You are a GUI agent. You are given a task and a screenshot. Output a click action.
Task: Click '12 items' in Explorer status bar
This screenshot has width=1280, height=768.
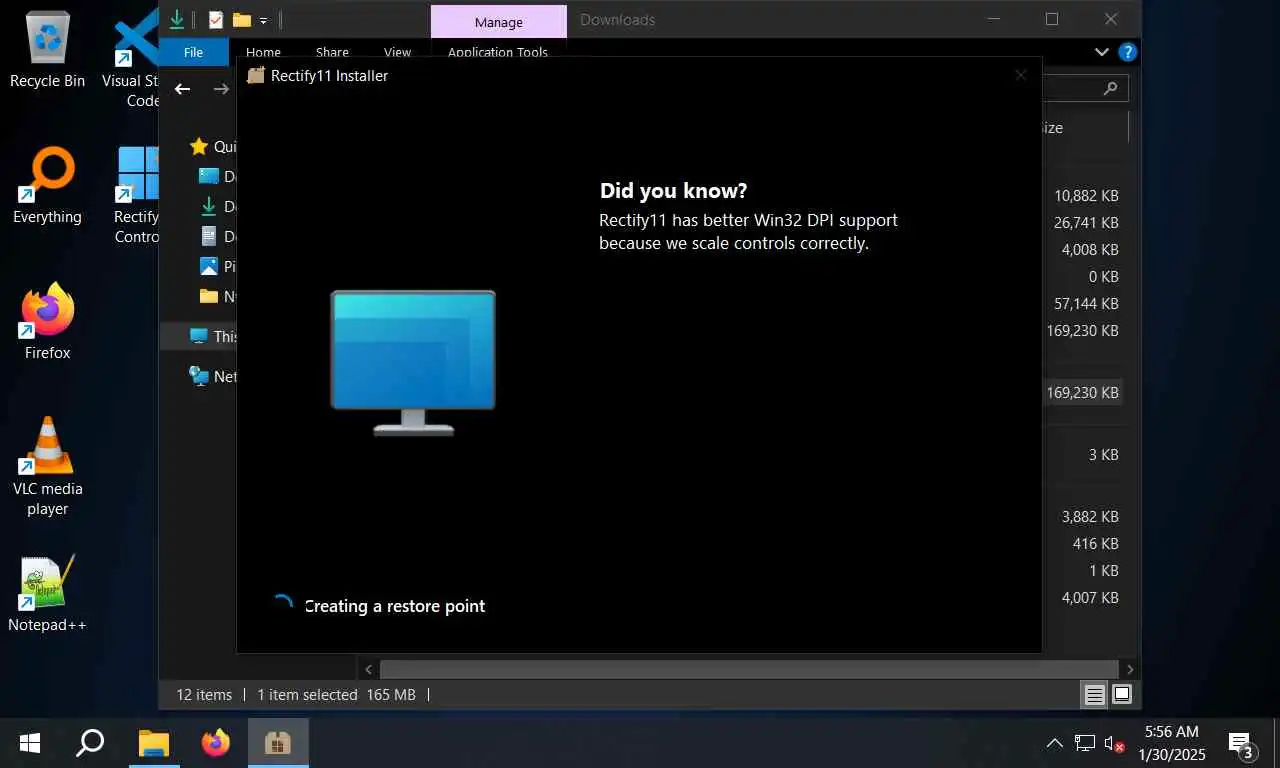(204, 694)
